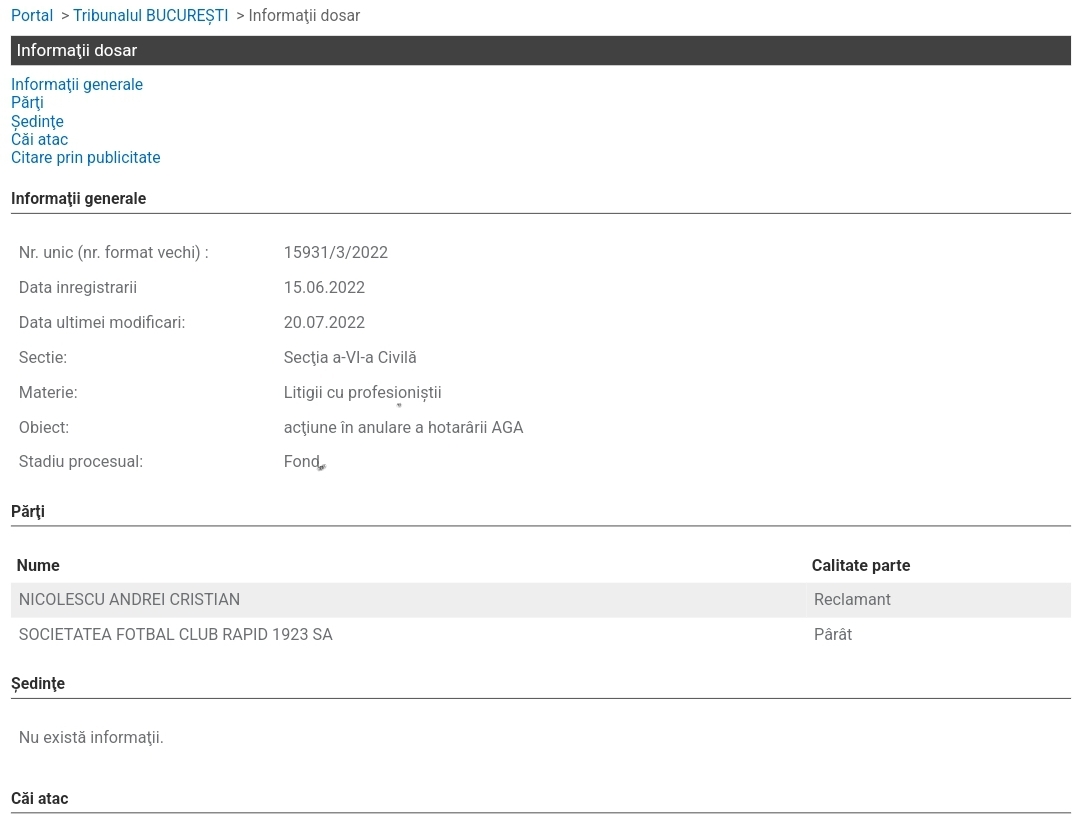Go to Ședințe using the top navigation link
1080x816 pixels.
(37, 121)
